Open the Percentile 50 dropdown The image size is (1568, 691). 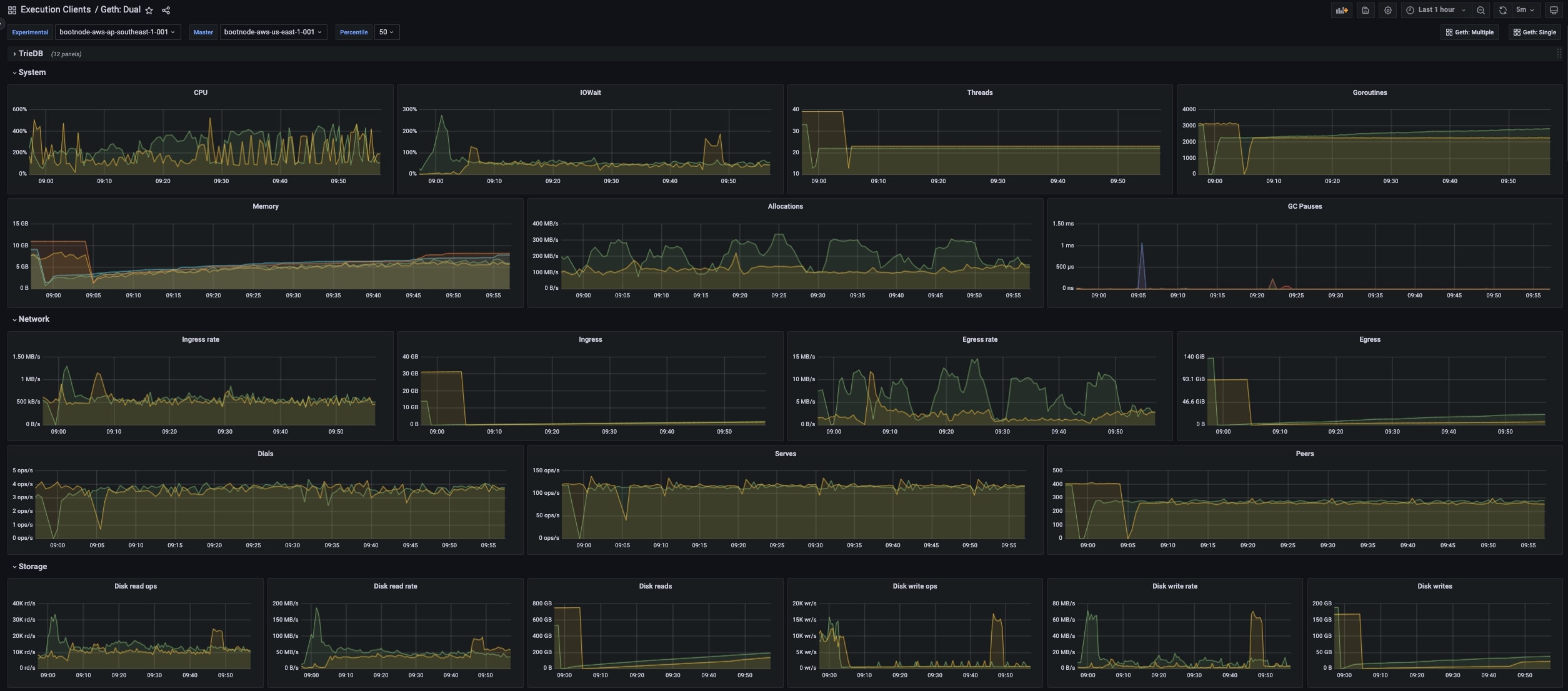(386, 32)
